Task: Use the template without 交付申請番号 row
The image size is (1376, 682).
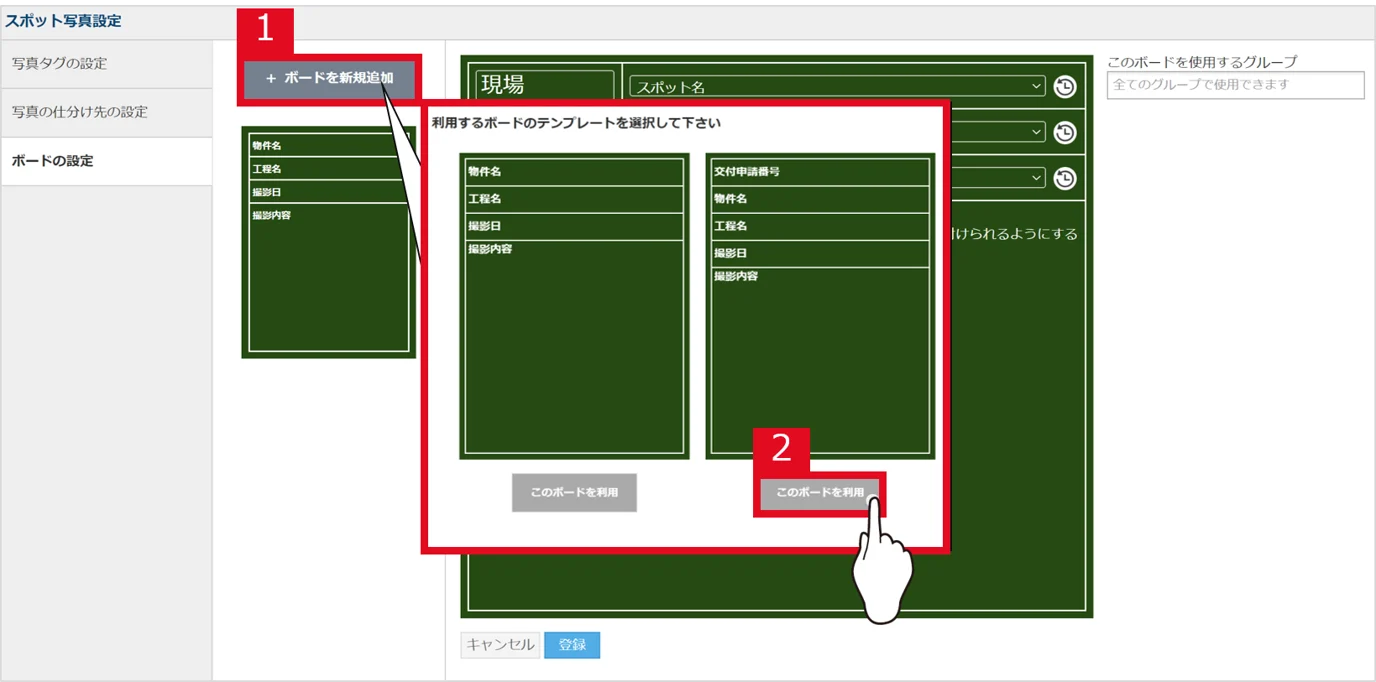Action: coord(574,493)
